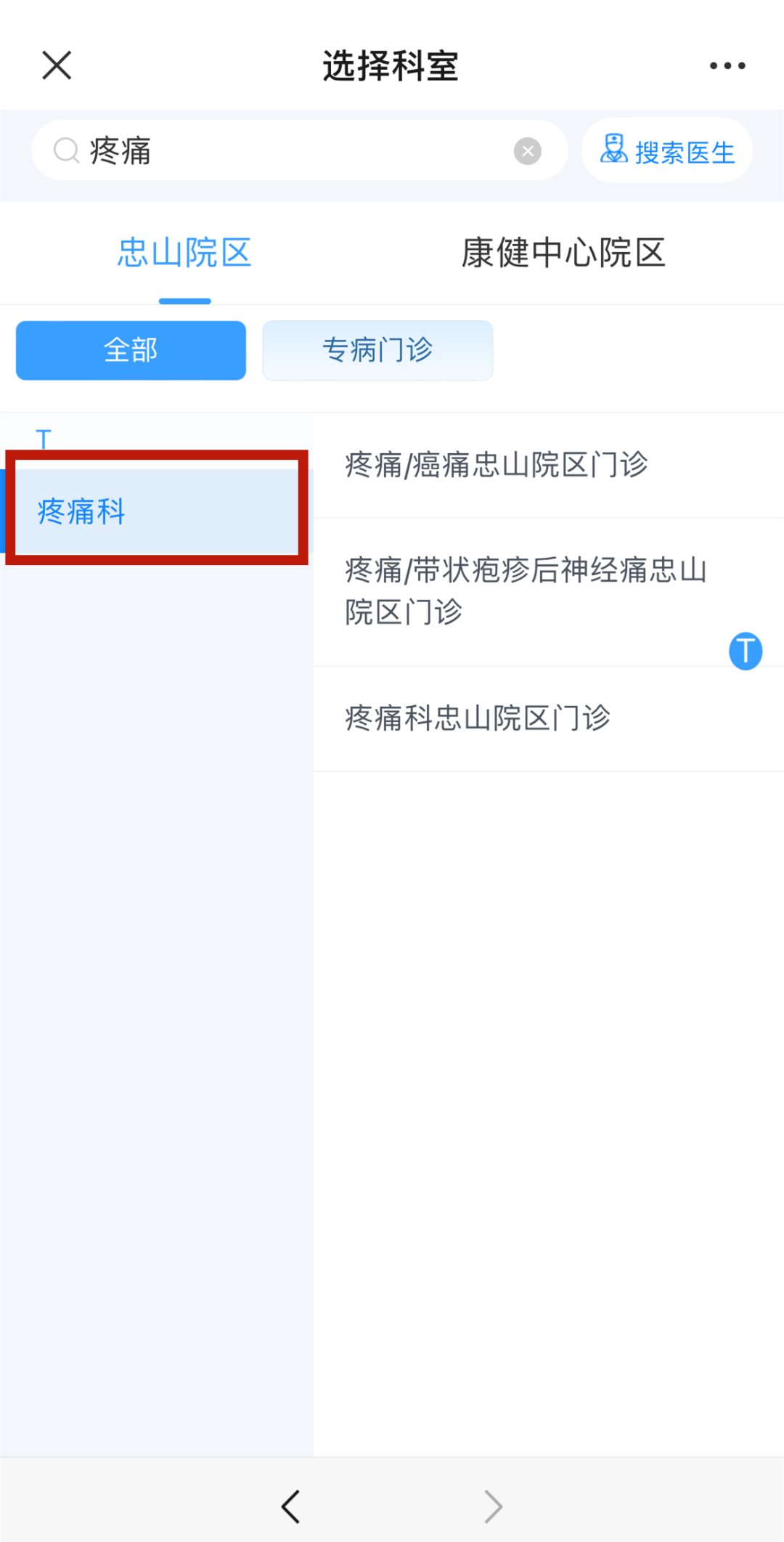Open 疼痛/带状疱疹后神经痛忠山院区门诊
The image size is (784, 1542).
549,591
